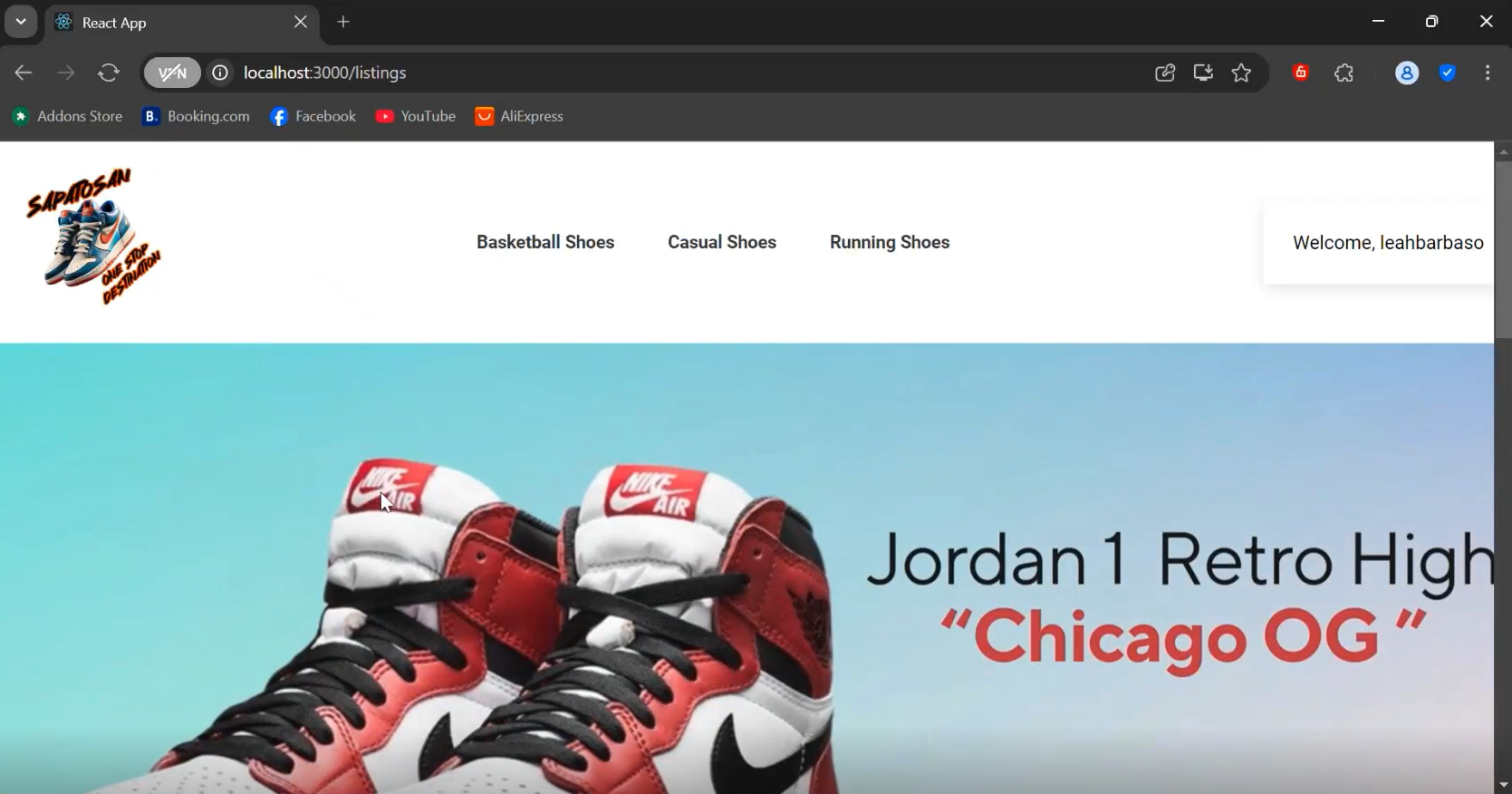Open the browser profile avatar
The width and height of the screenshot is (1512, 794).
point(1407,73)
